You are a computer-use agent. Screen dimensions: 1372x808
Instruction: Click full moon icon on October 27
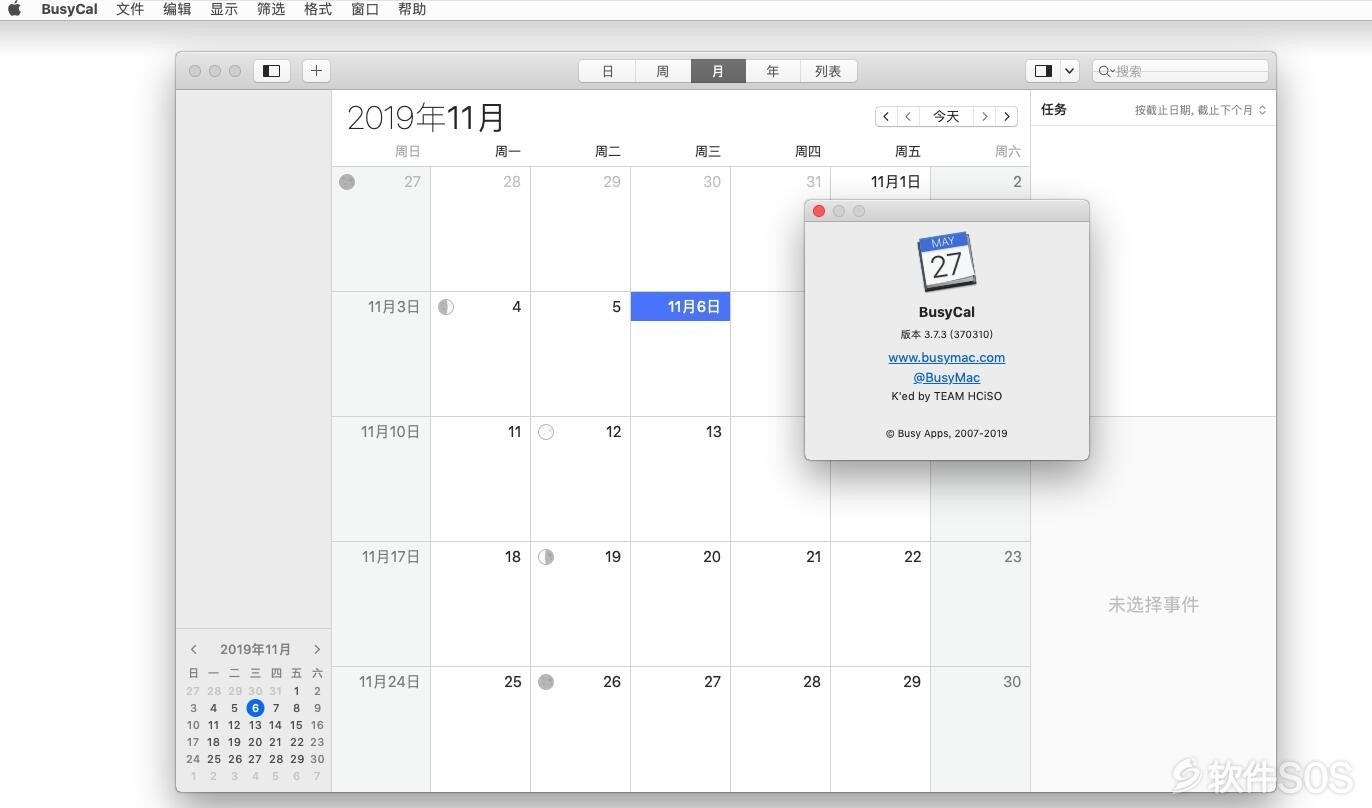tap(347, 182)
